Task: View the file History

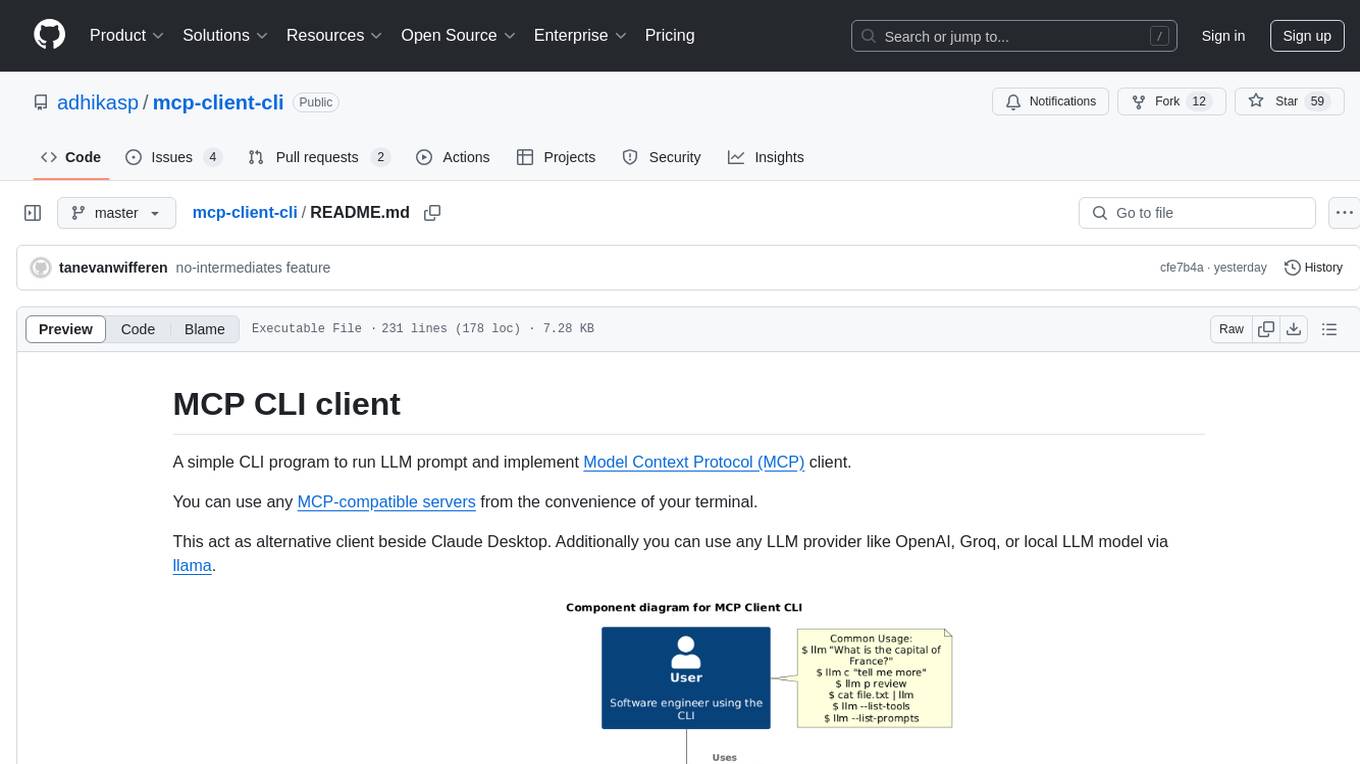Action: 1313,268
